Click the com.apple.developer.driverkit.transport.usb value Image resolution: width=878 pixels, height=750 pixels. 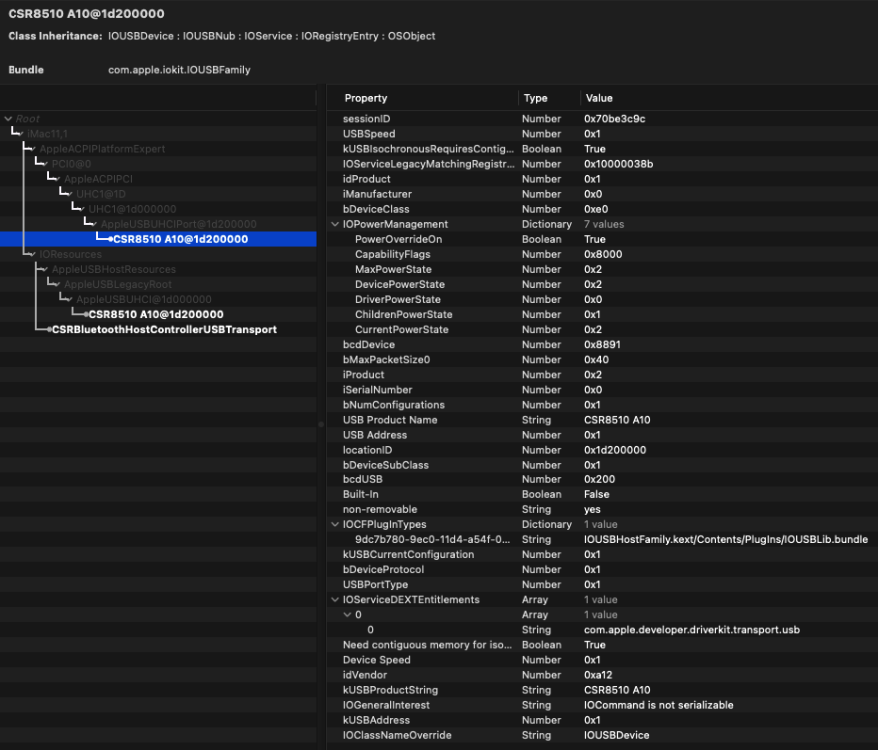click(x=692, y=630)
